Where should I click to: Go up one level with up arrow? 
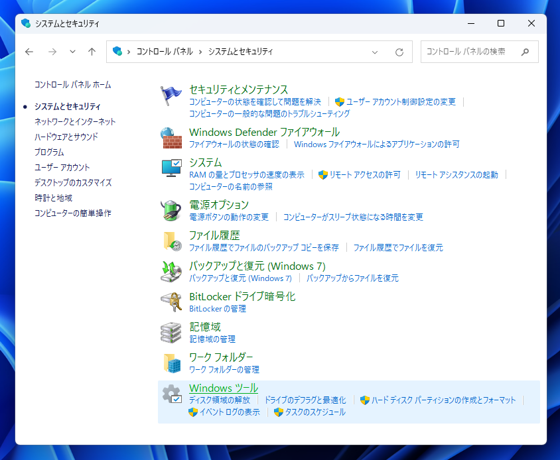point(92,52)
